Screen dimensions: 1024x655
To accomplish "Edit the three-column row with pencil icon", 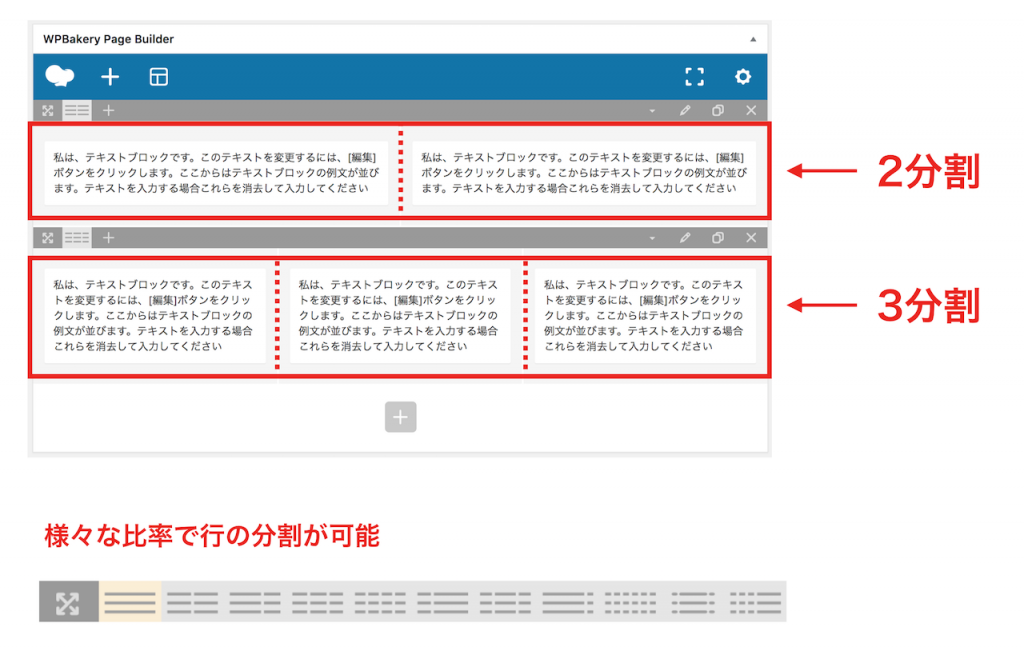I will [684, 238].
